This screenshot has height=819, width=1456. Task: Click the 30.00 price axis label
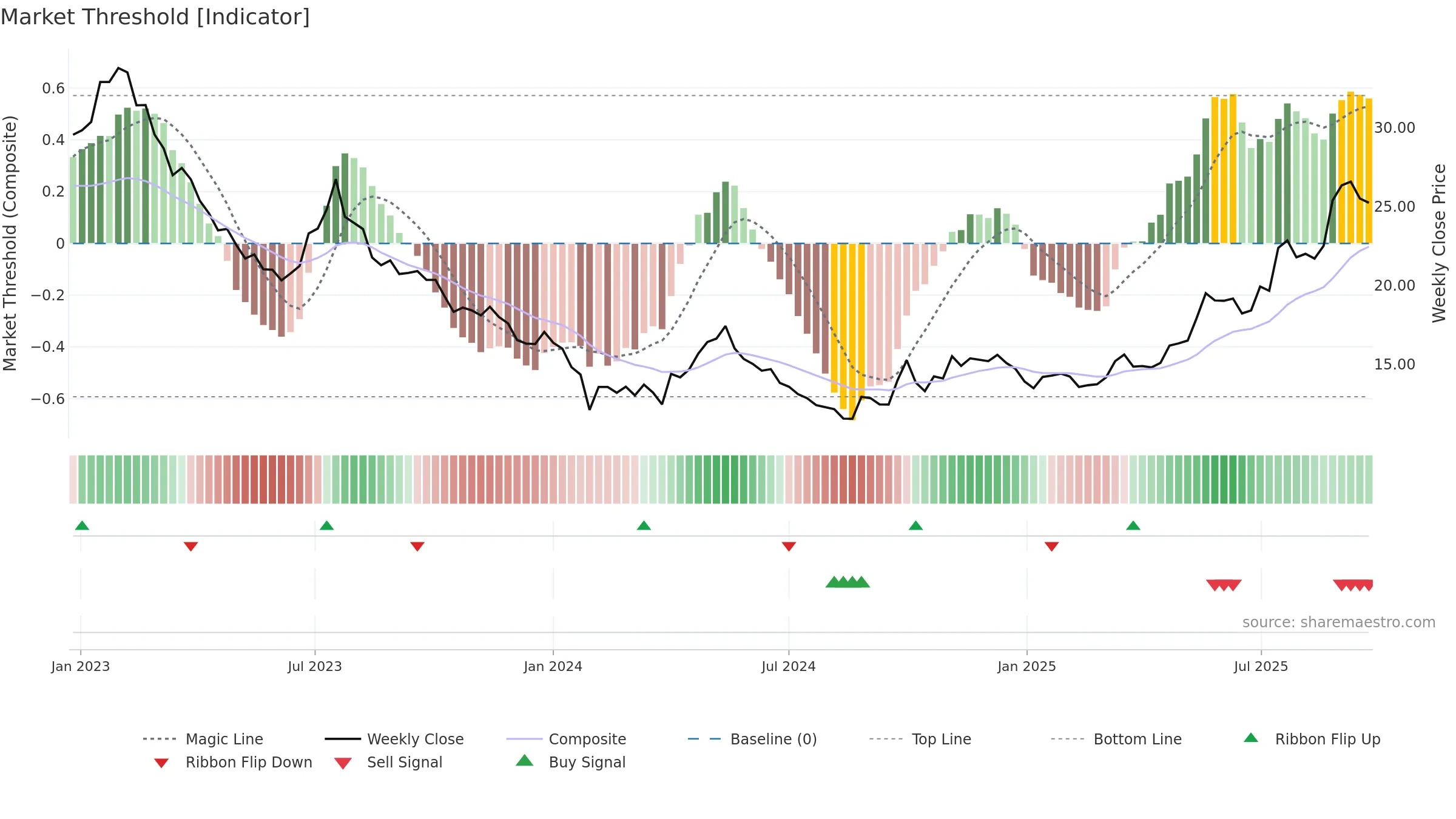pyautogui.click(x=1395, y=128)
